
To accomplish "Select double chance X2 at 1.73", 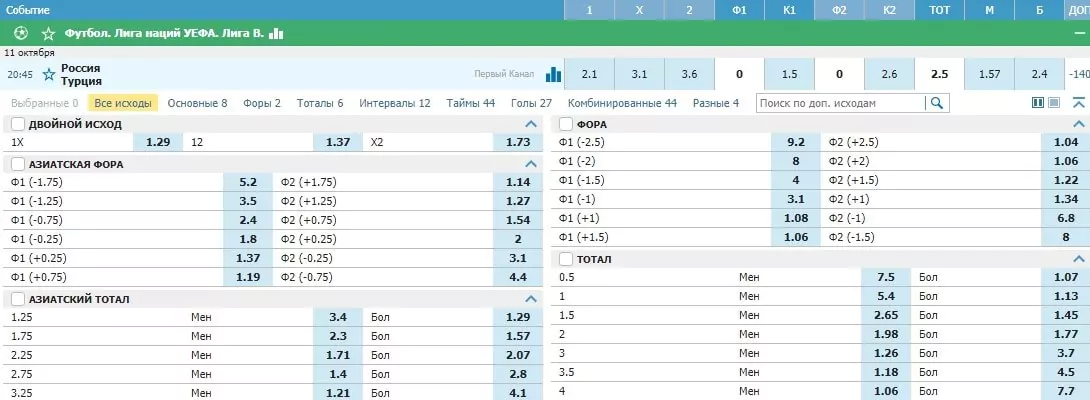I will [x=518, y=142].
